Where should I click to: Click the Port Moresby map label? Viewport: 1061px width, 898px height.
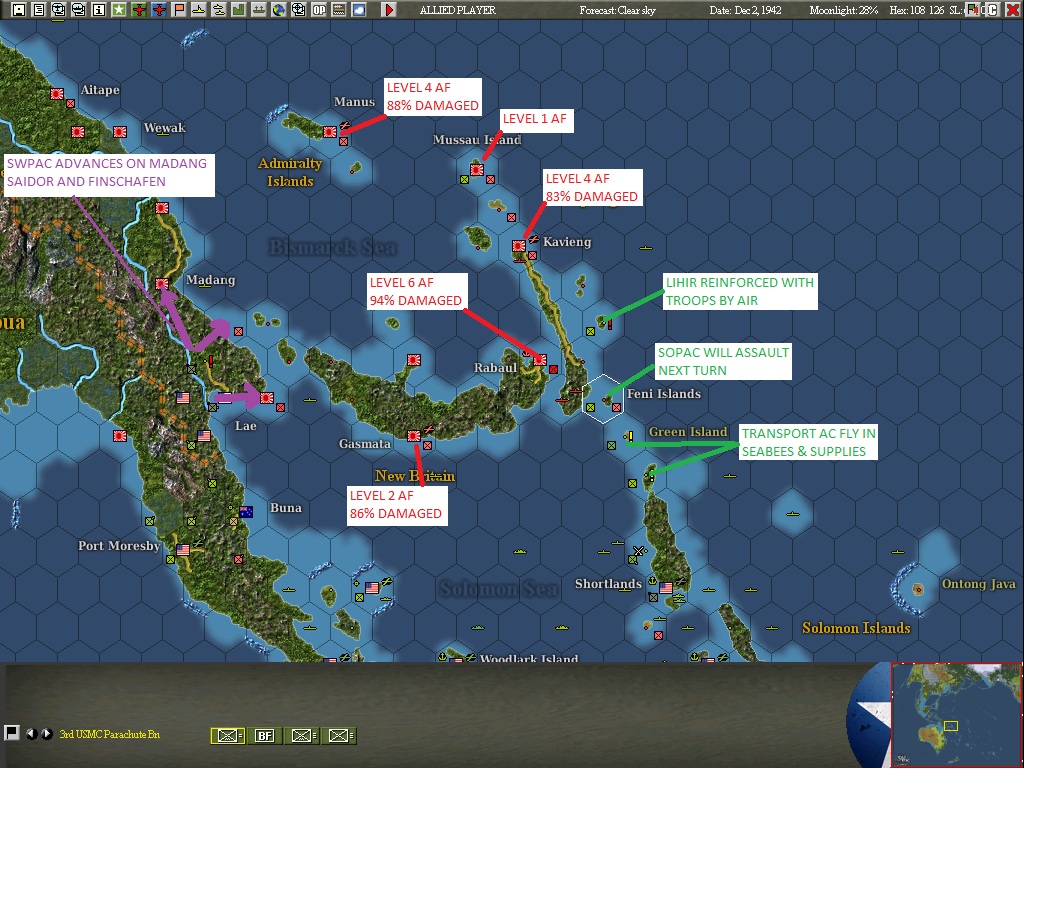(119, 545)
